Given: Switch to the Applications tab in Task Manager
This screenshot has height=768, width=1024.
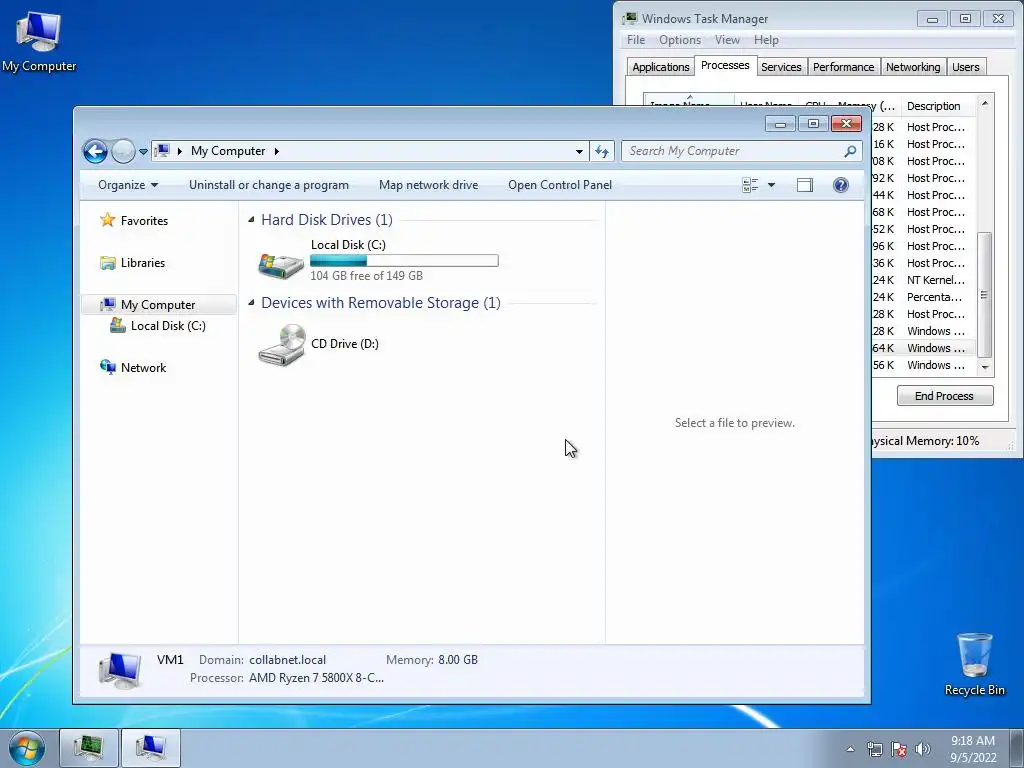Looking at the screenshot, I should (x=660, y=67).
